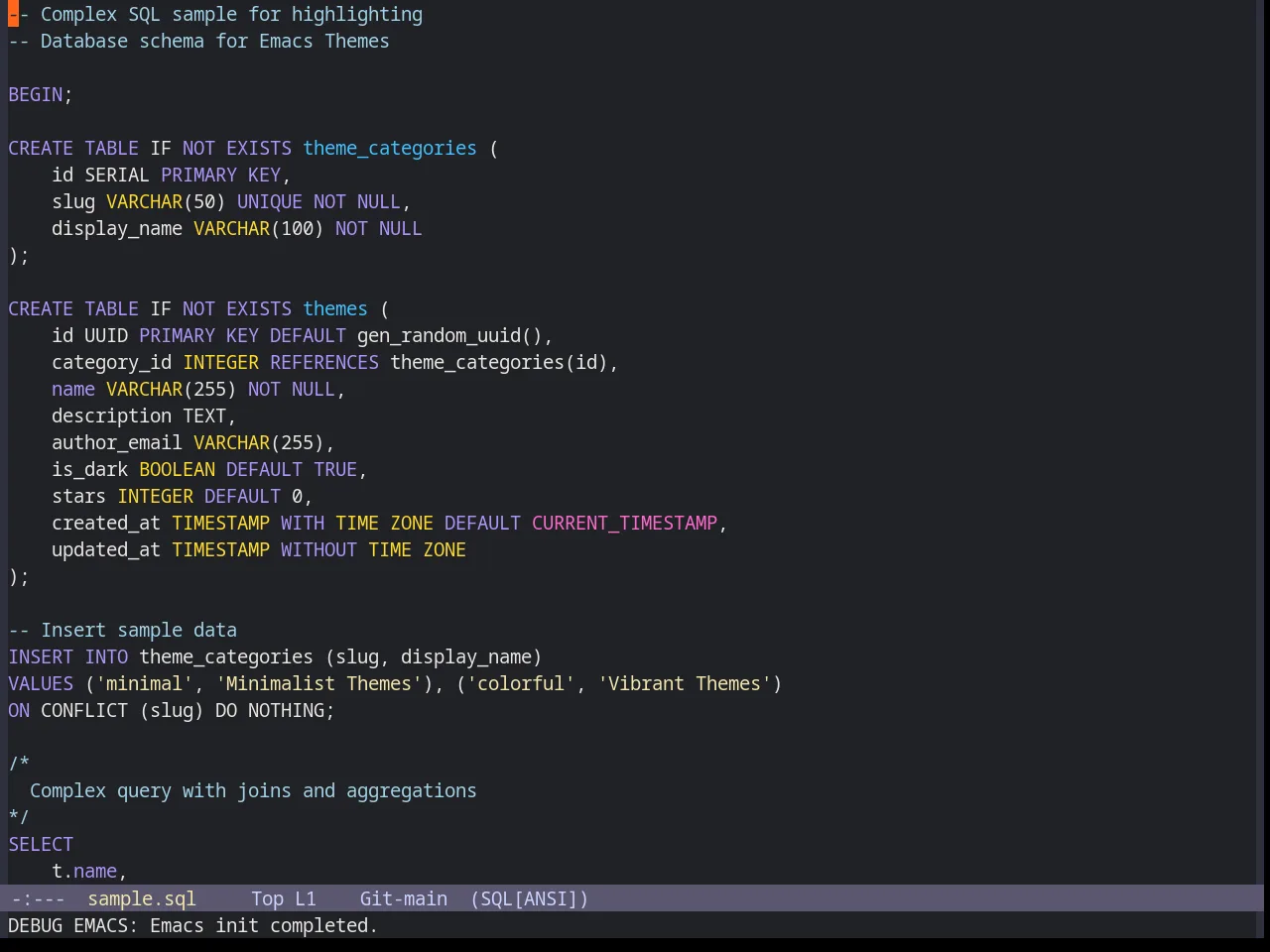Click 'REFERENCES' on the category_id line

click(x=324, y=362)
